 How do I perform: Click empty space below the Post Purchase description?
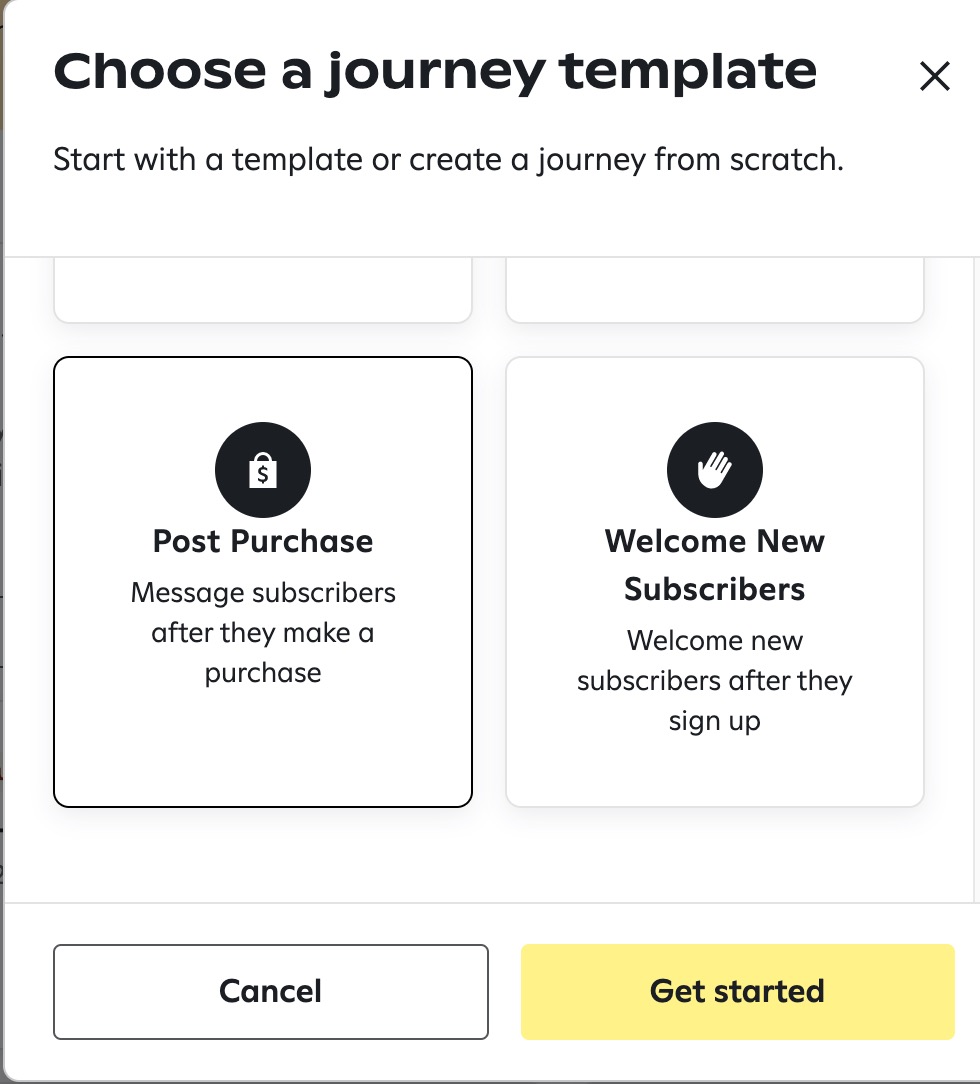click(x=263, y=747)
